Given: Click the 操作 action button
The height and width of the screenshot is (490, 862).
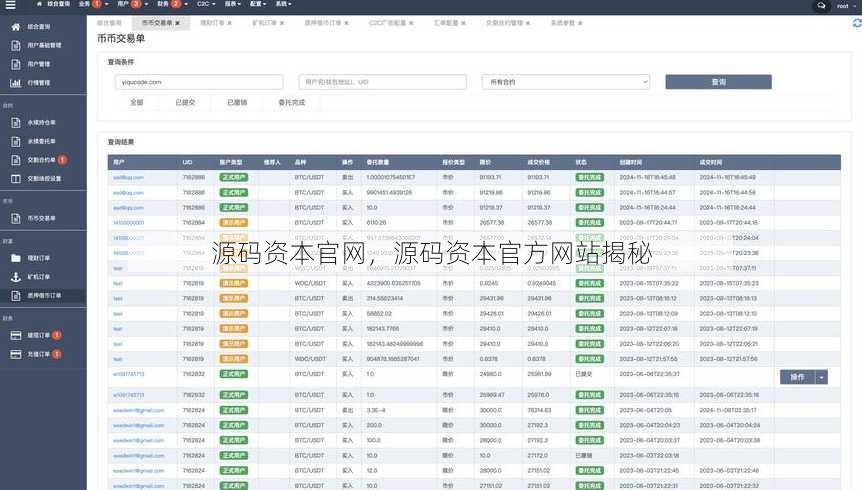Looking at the screenshot, I should [x=797, y=377].
